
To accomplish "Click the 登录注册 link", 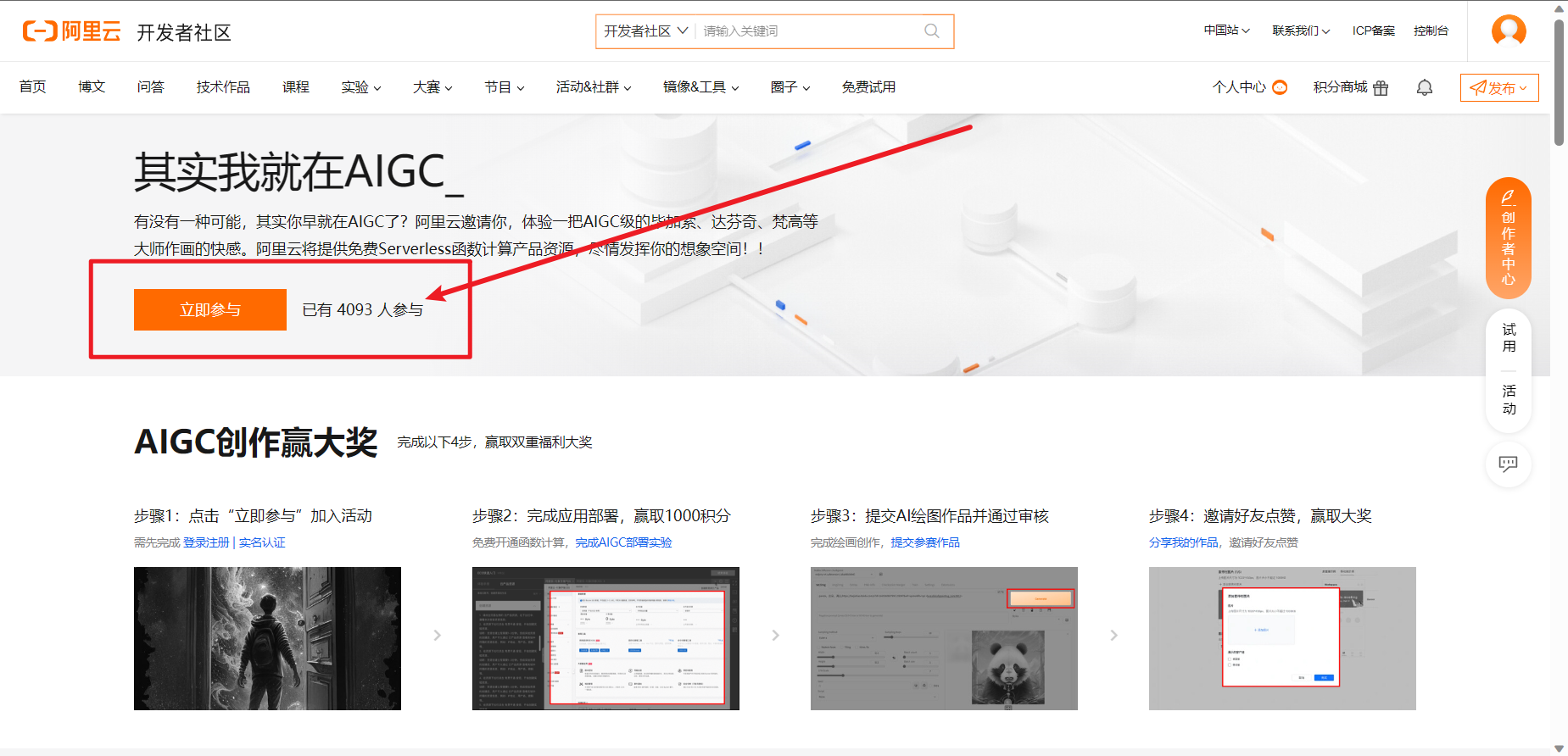I will point(206,542).
